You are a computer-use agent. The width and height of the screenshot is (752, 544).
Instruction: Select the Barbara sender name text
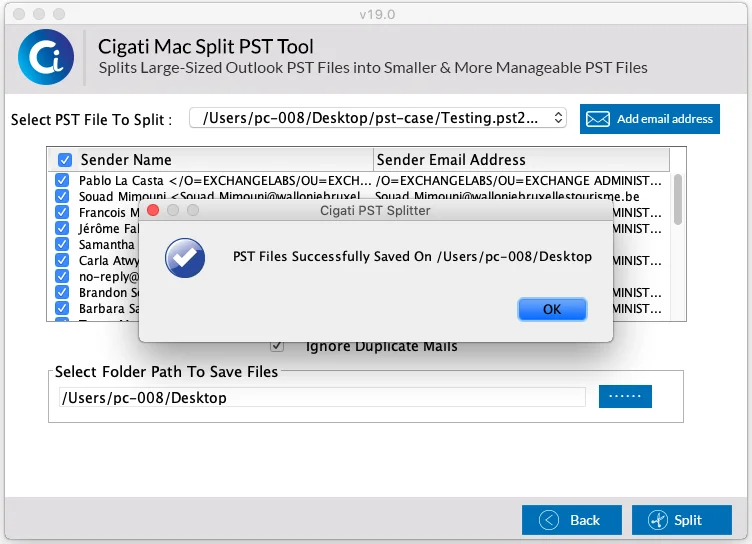[109, 308]
